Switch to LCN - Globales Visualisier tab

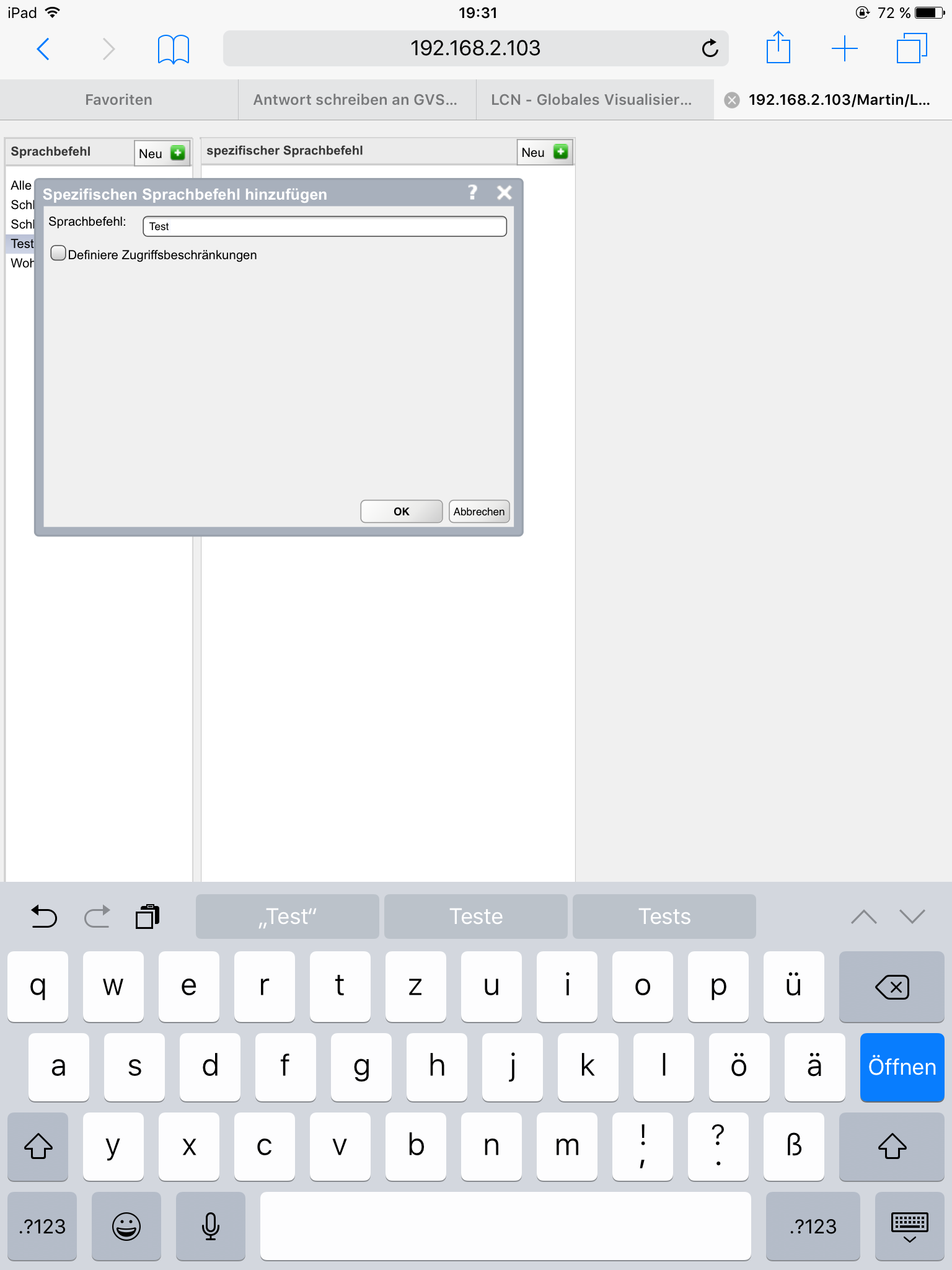[591, 100]
